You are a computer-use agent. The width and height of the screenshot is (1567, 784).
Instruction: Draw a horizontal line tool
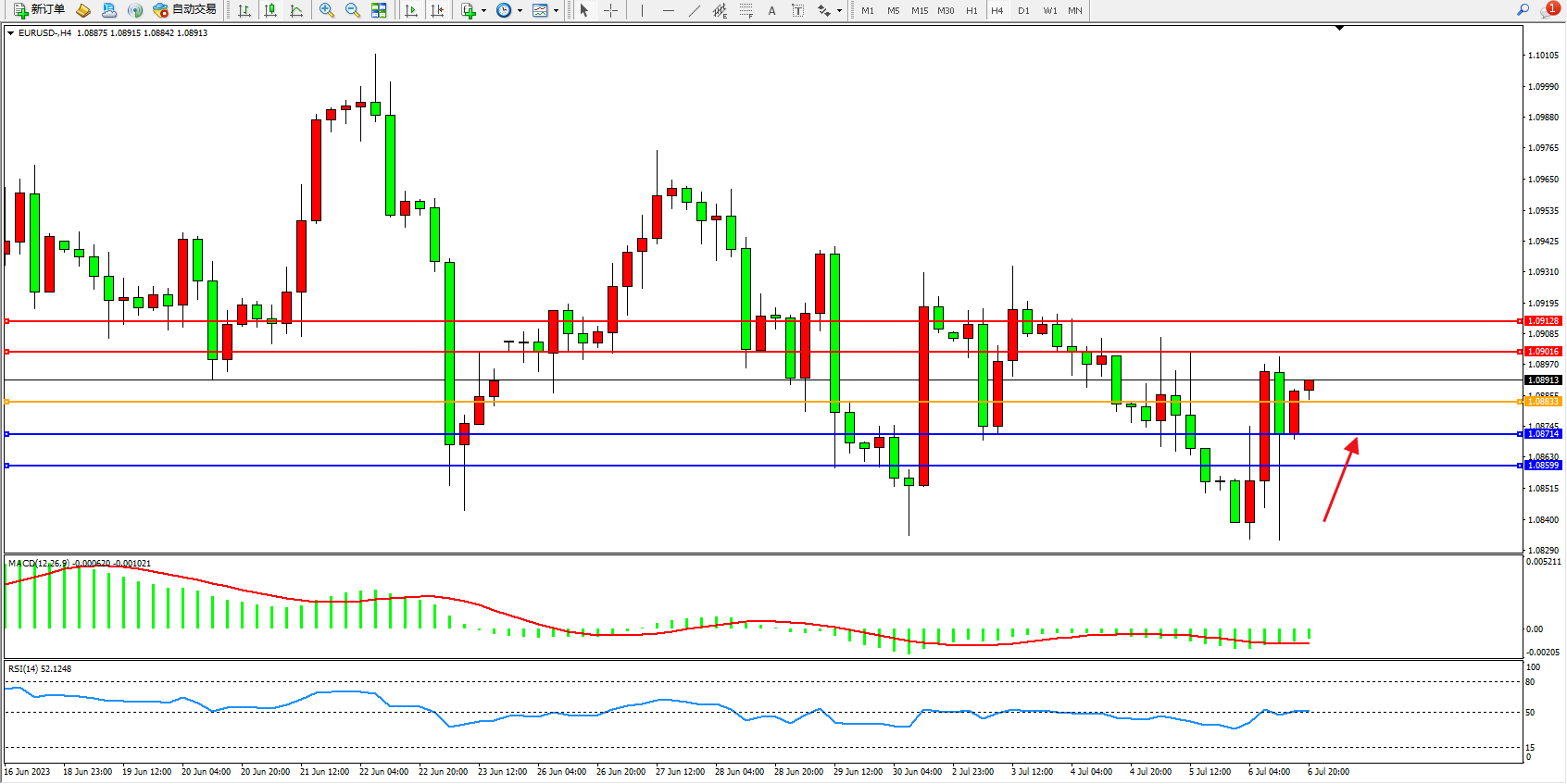tap(668, 10)
